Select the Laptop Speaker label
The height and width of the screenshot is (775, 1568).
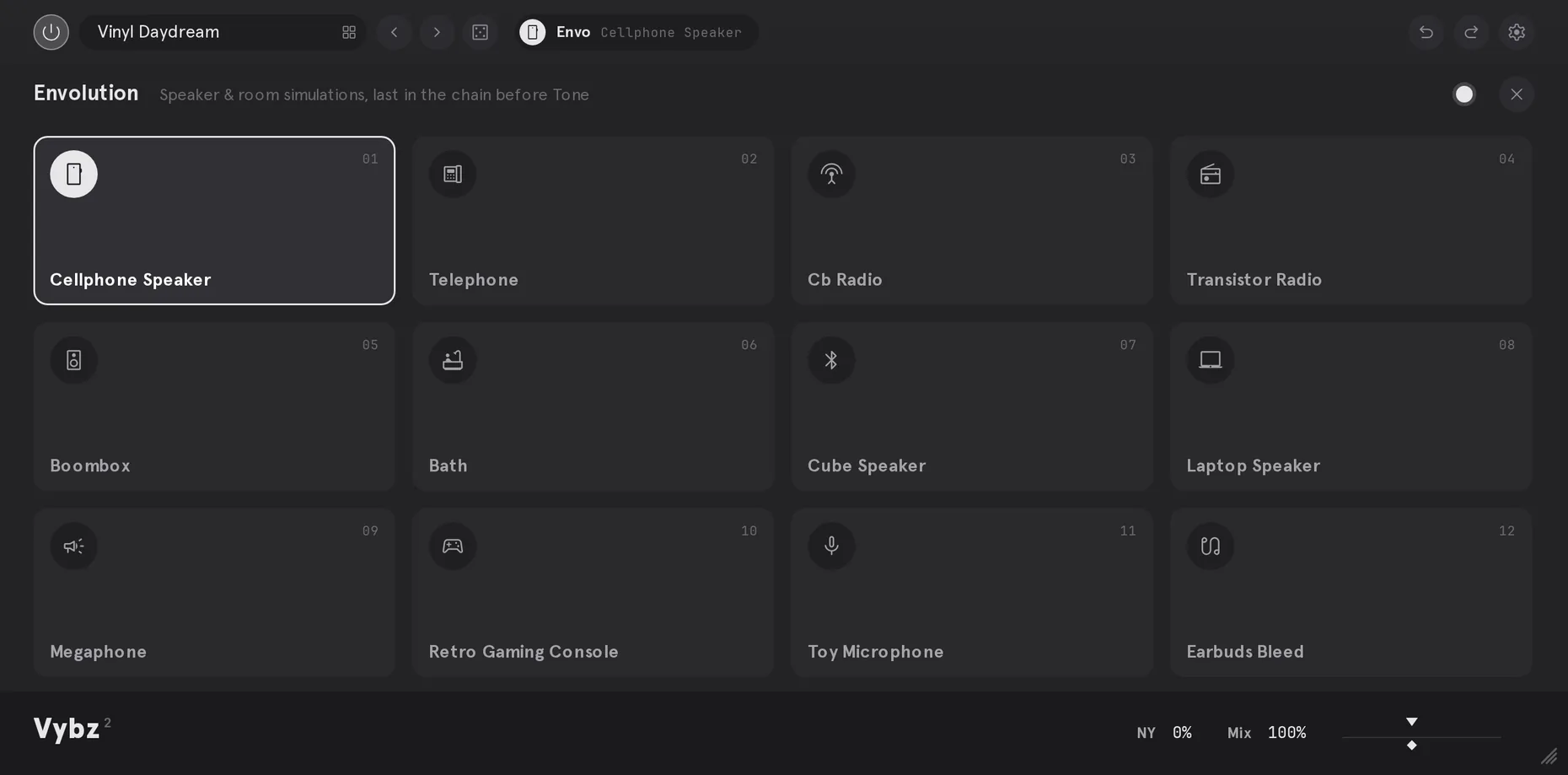(1254, 466)
